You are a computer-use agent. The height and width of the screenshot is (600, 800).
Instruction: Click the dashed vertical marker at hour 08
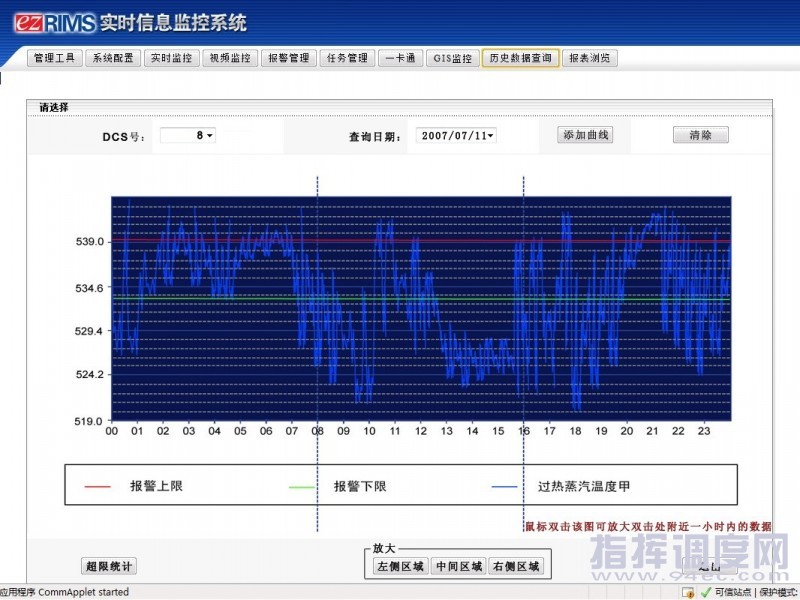317,300
